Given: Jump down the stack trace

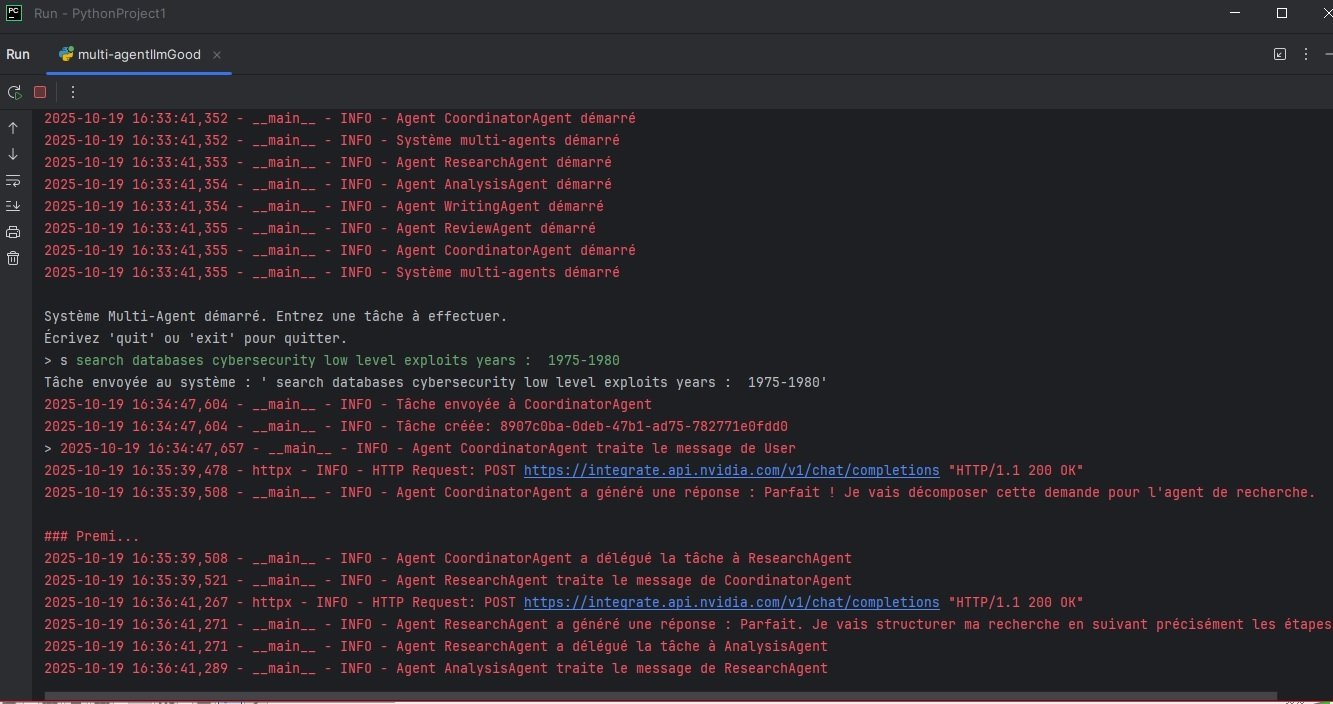Looking at the screenshot, I should click(13, 154).
